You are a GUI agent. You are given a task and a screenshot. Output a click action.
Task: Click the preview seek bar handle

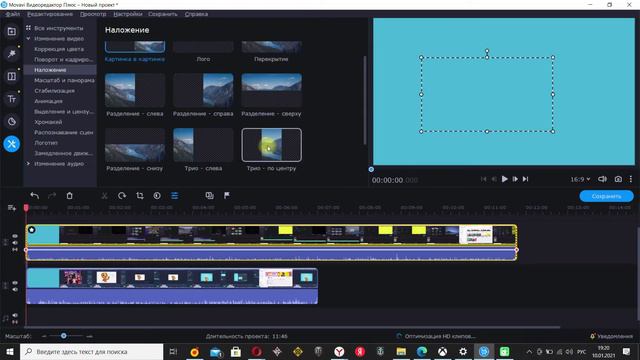pos(371,169)
